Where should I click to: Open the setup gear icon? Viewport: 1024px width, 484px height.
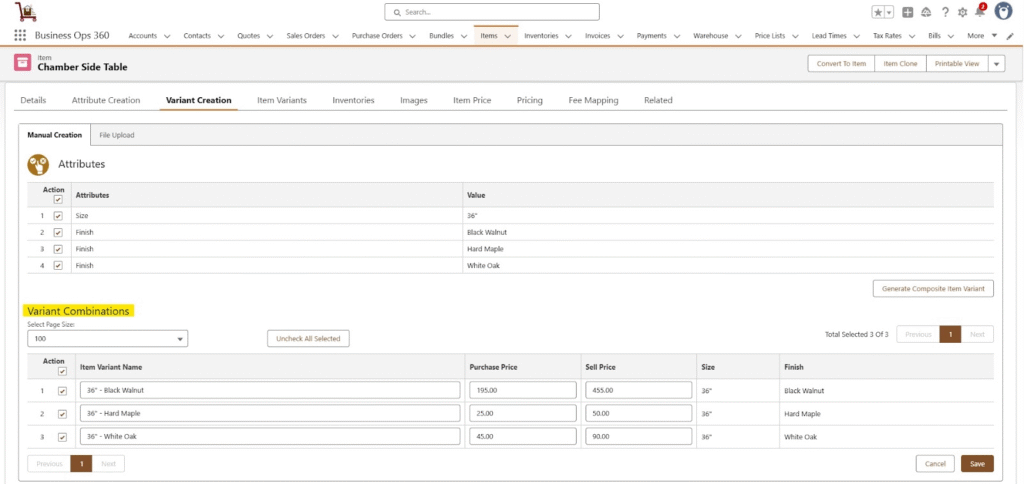click(962, 12)
